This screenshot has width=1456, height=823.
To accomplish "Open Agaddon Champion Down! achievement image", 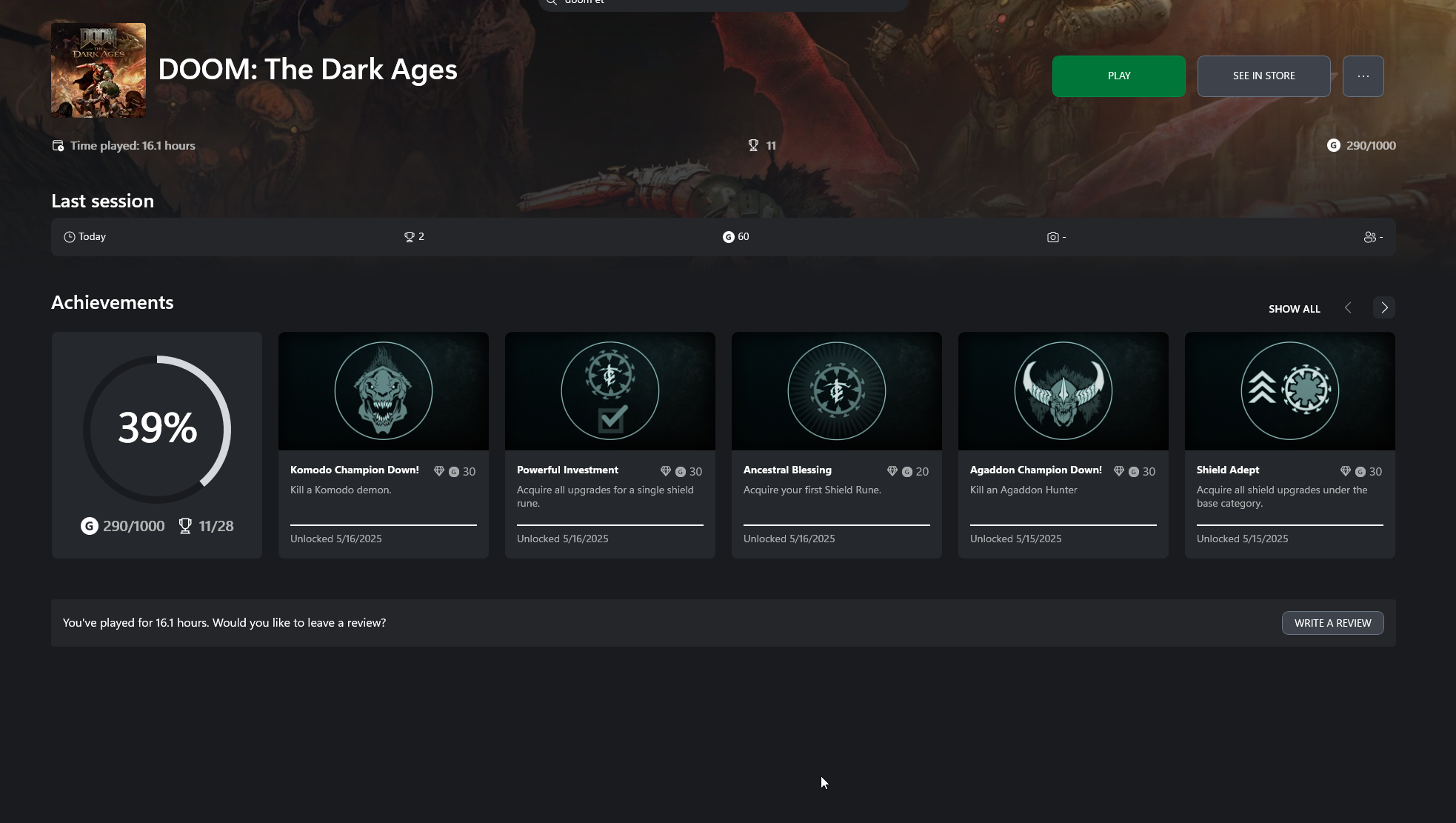I will point(1063,391).
